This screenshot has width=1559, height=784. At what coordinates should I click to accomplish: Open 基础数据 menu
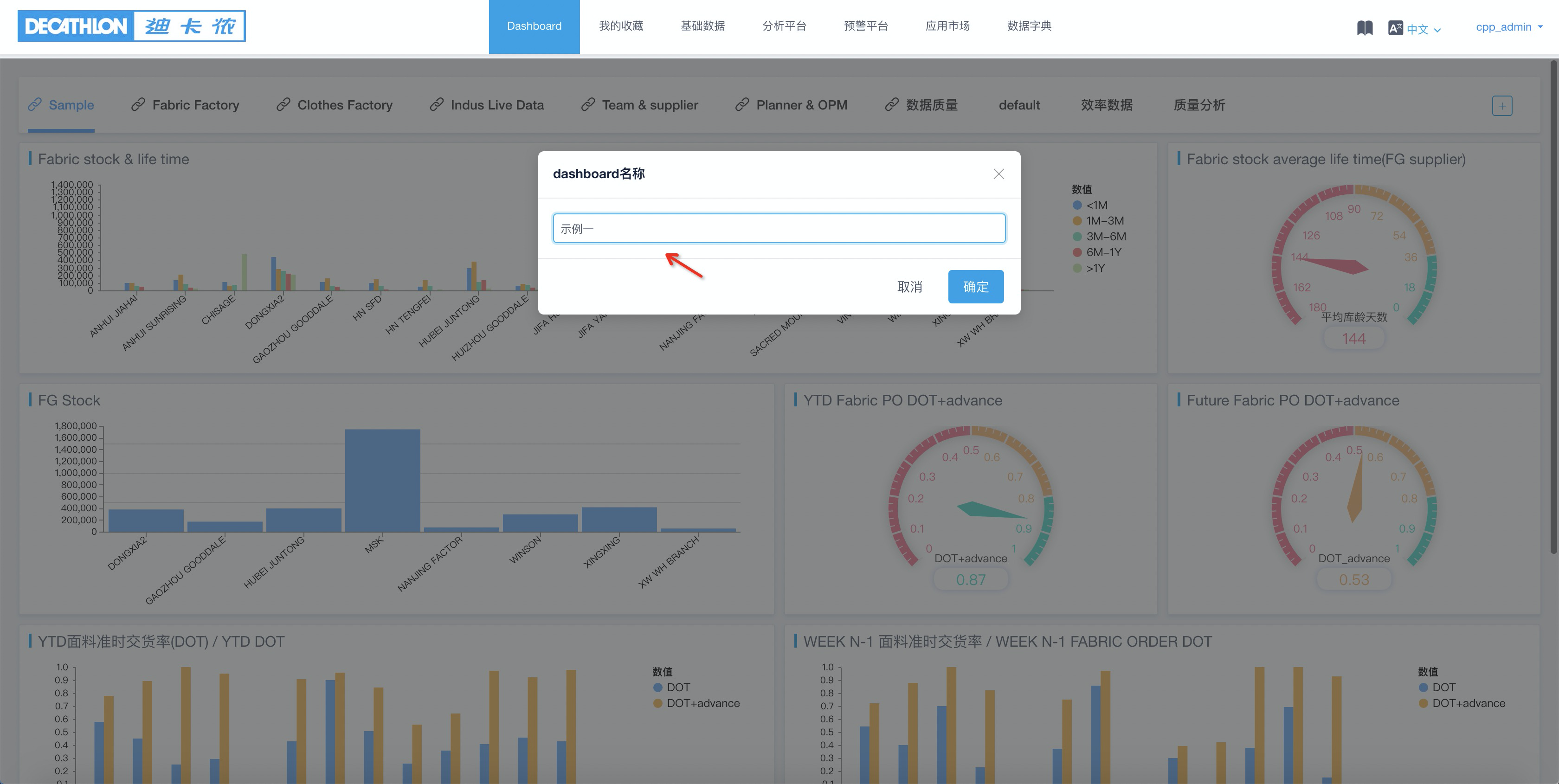[702, 26]
